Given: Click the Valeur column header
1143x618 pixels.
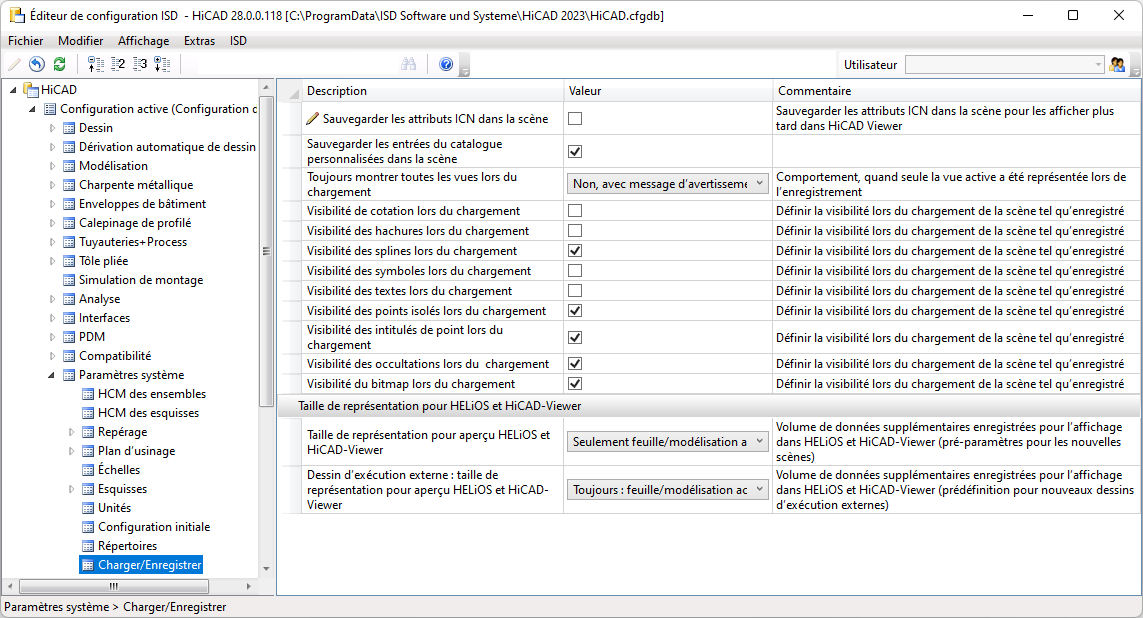Looking at the screenshot, I should point(668,91).
